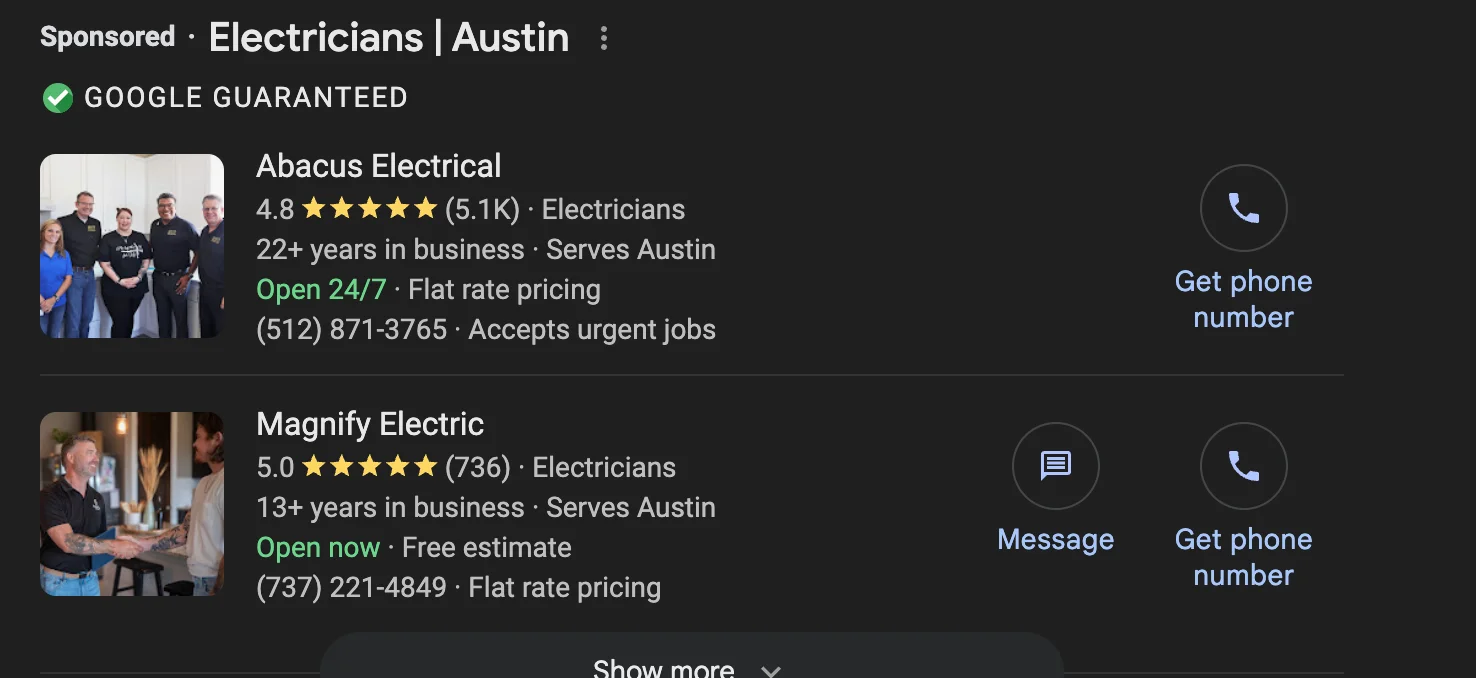Click the Message label for Magnify Electric
Viewport: 1476px width, 678px height.
click(x=1055, y=540)
